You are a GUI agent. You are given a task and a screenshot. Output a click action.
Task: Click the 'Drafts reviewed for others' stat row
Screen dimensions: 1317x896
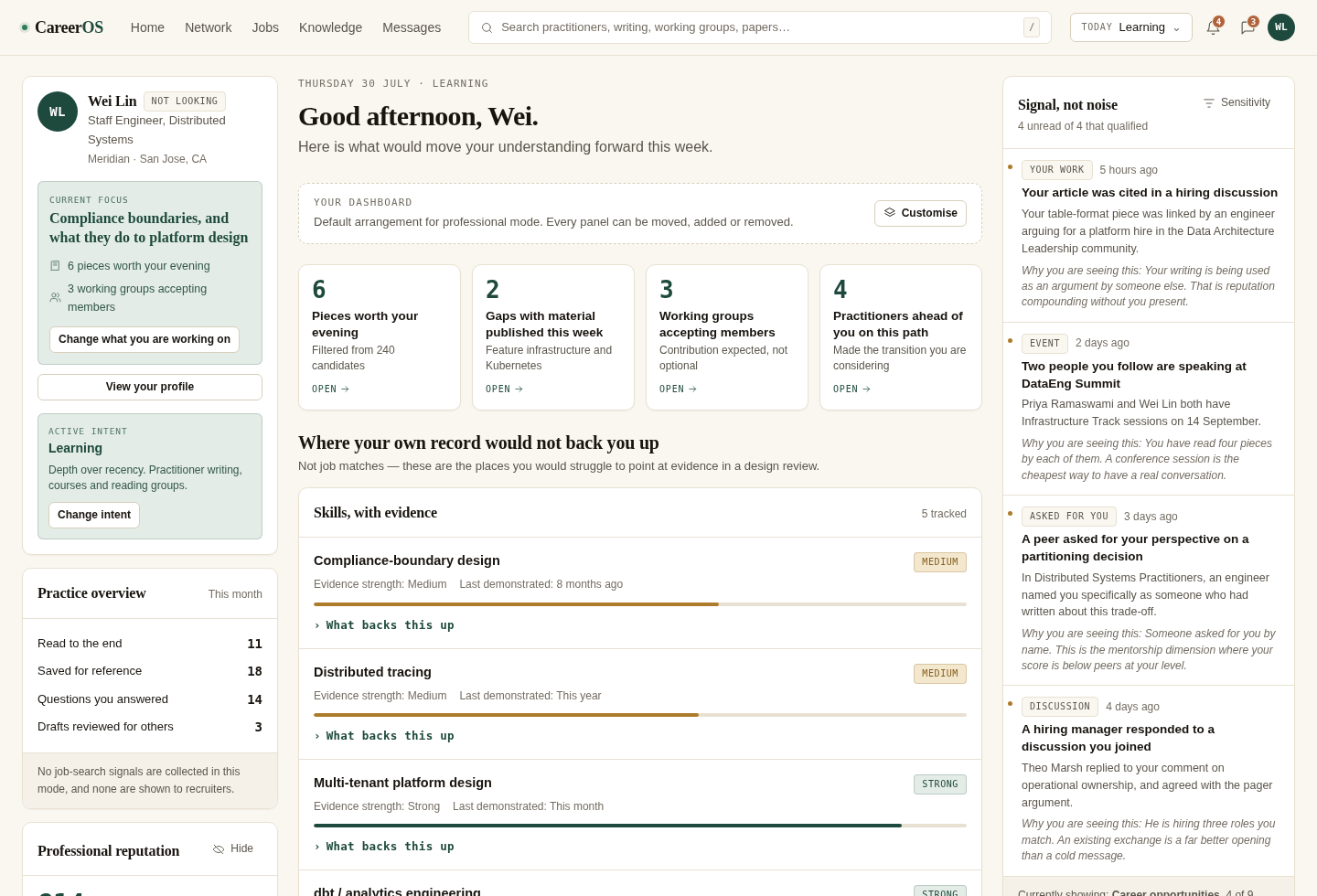click(x=150, y=727)
